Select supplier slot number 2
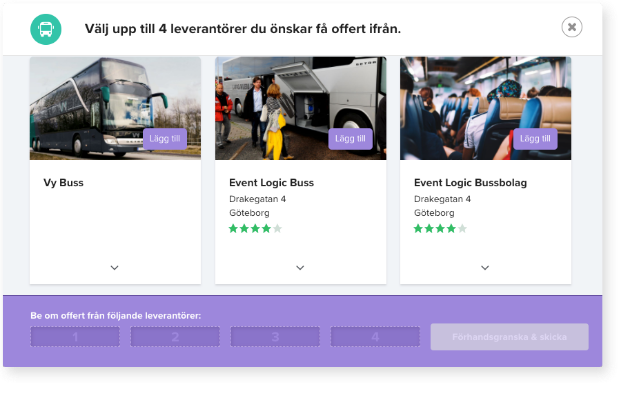 (175, 337)
